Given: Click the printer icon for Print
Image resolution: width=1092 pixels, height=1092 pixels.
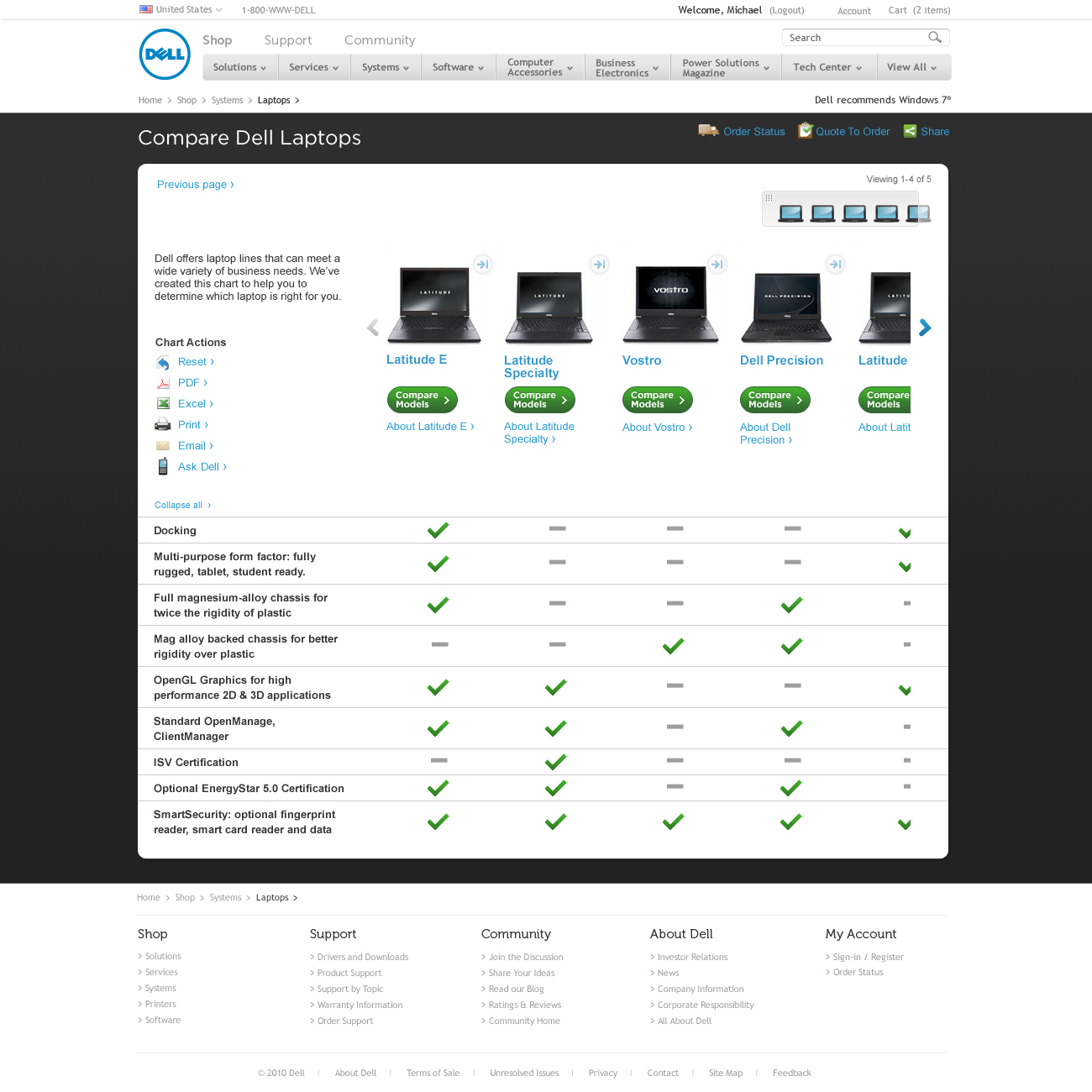Looking at the screenshot, I should click(163, 425).
